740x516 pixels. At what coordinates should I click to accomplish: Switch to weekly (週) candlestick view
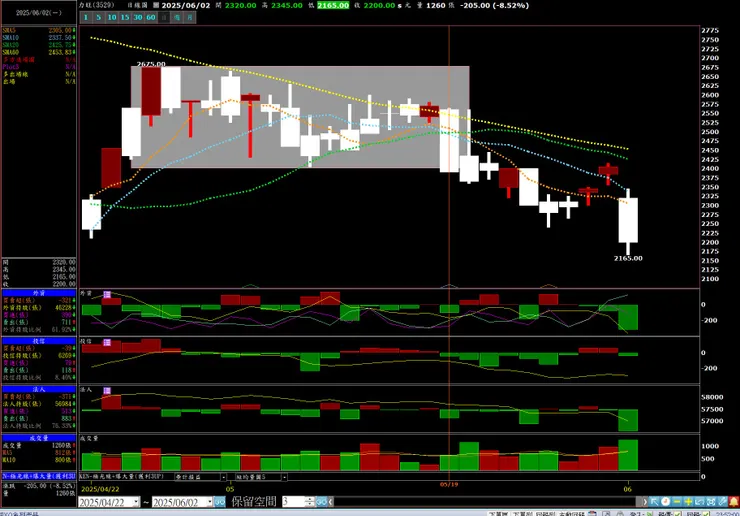click(177, 17)
